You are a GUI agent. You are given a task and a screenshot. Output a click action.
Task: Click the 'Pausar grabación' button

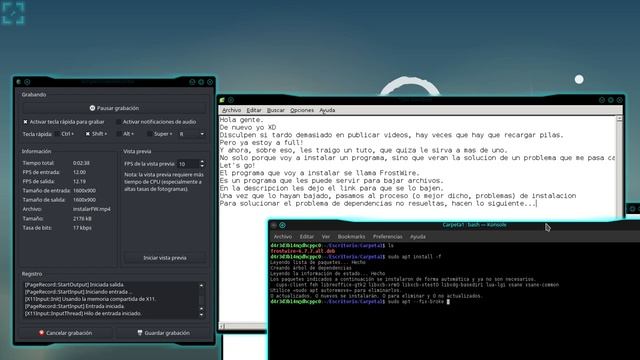(x=114, y=108)
